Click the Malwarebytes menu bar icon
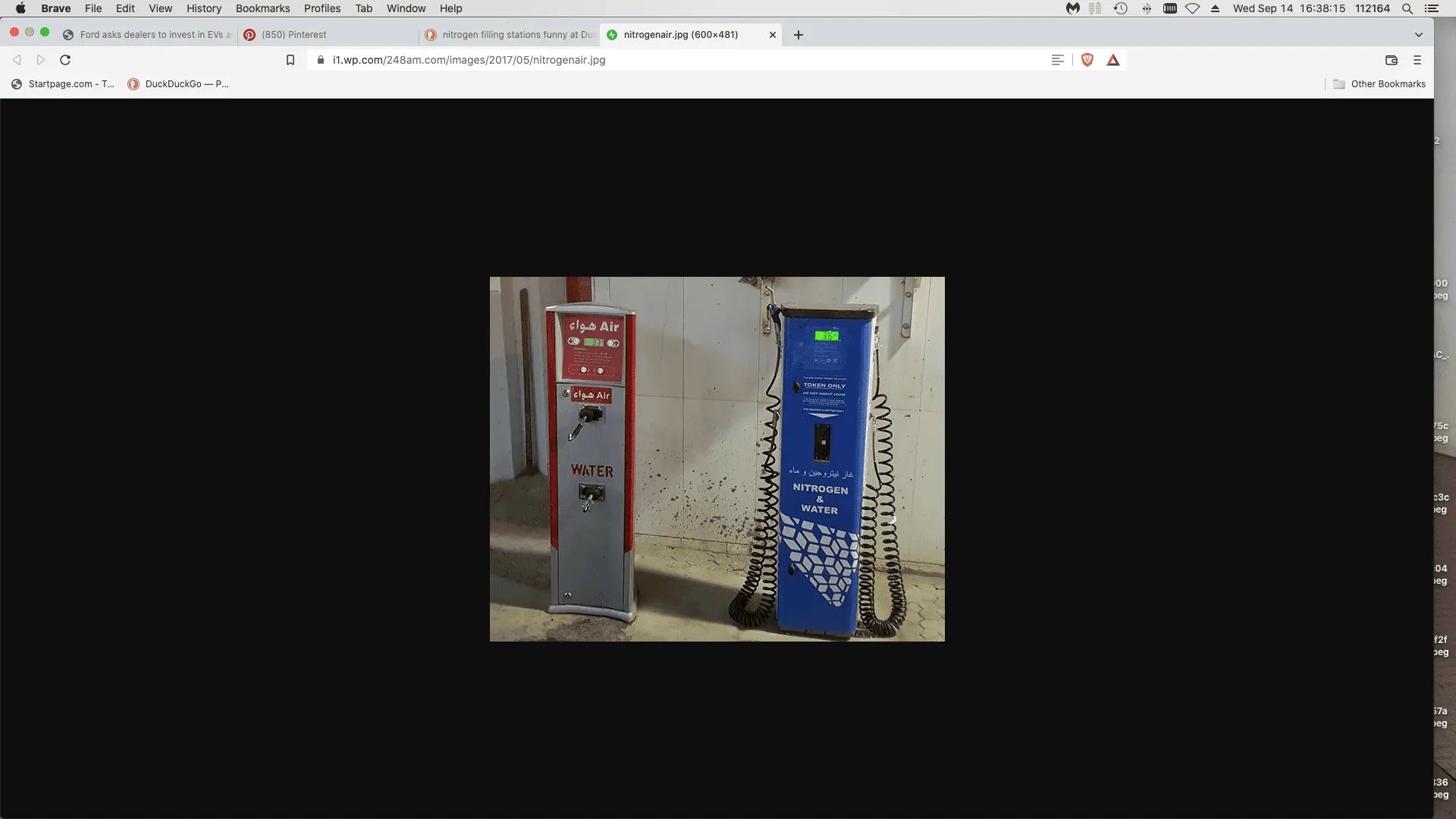1456x819 pixels. click(x=1072, y=8)
